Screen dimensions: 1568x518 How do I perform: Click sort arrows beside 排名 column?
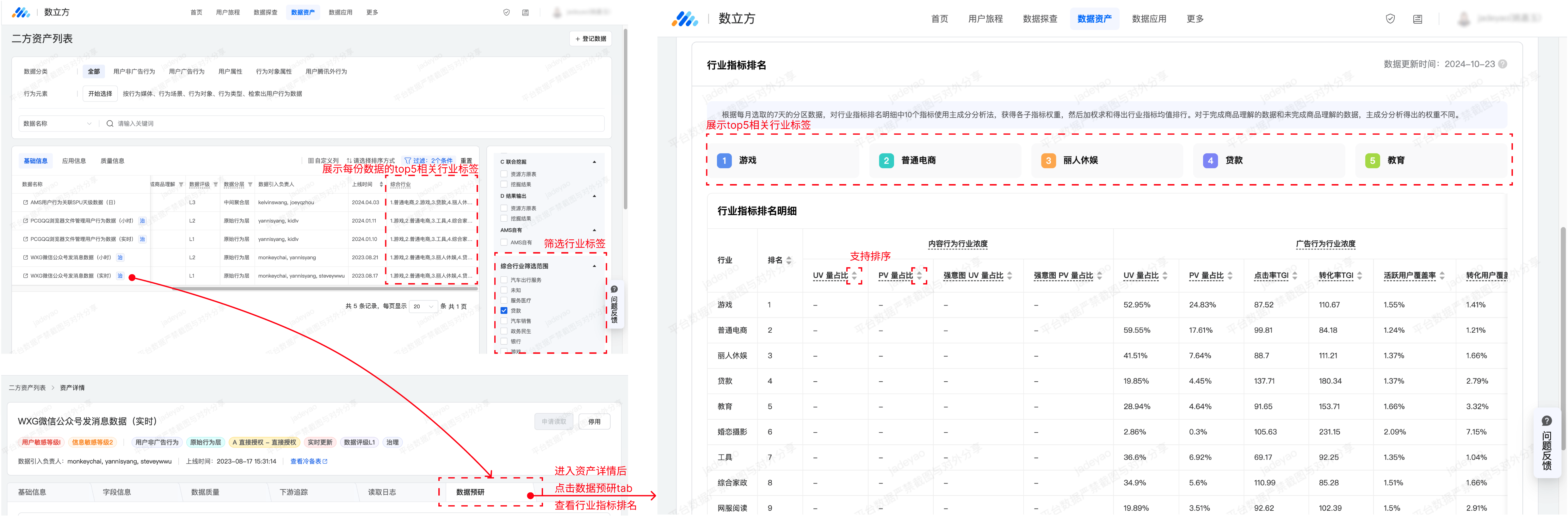click(x=789, y=261)
